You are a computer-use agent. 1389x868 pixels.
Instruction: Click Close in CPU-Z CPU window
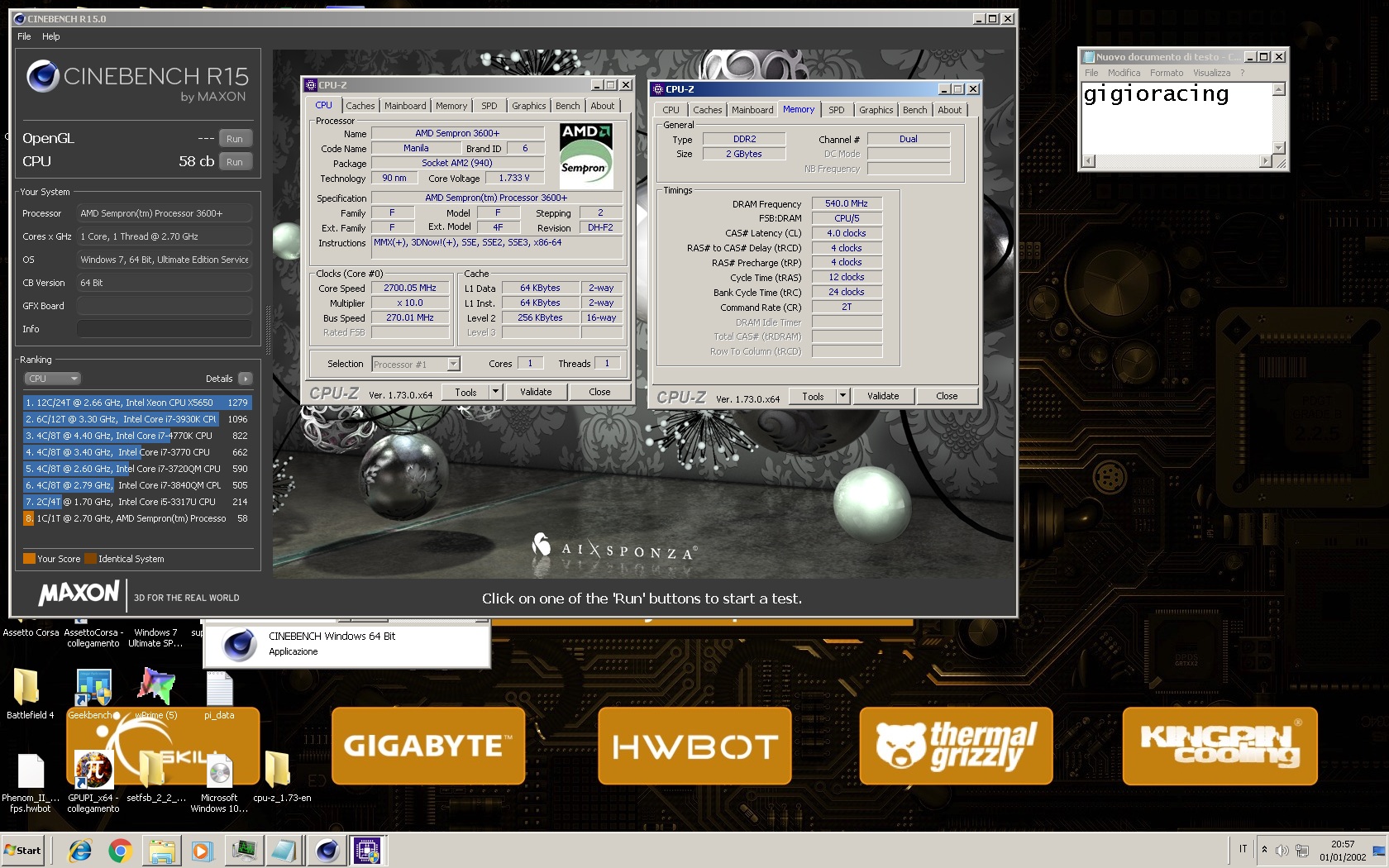tap(600, 392)
